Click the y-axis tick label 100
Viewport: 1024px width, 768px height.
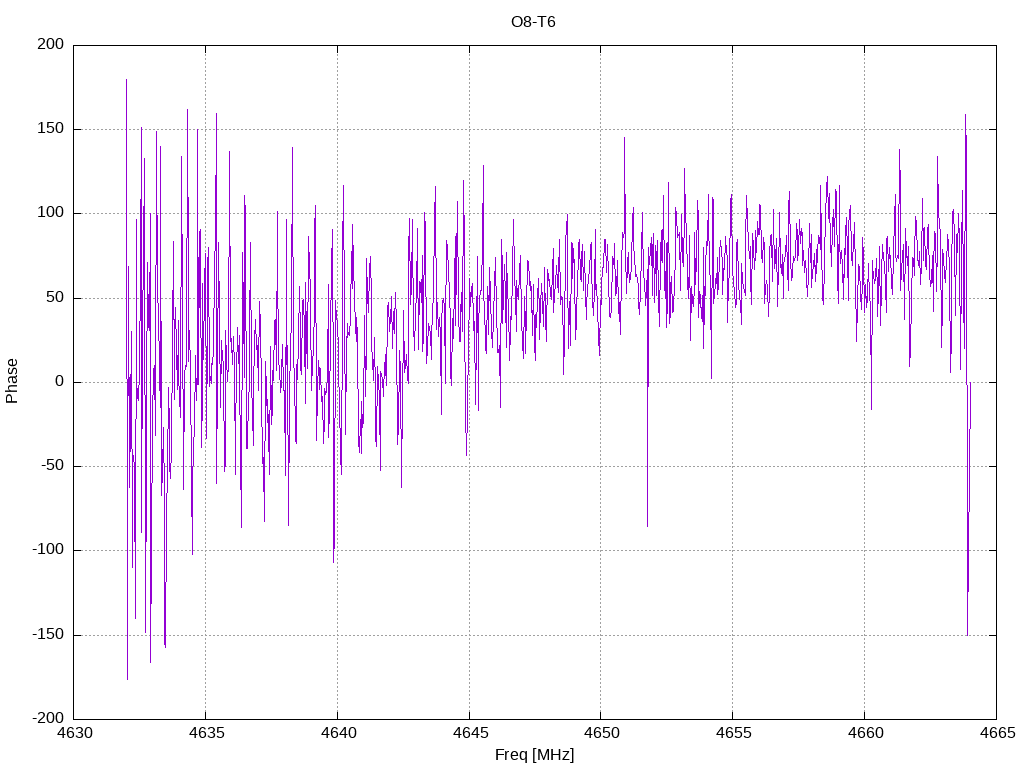(51, 213)
